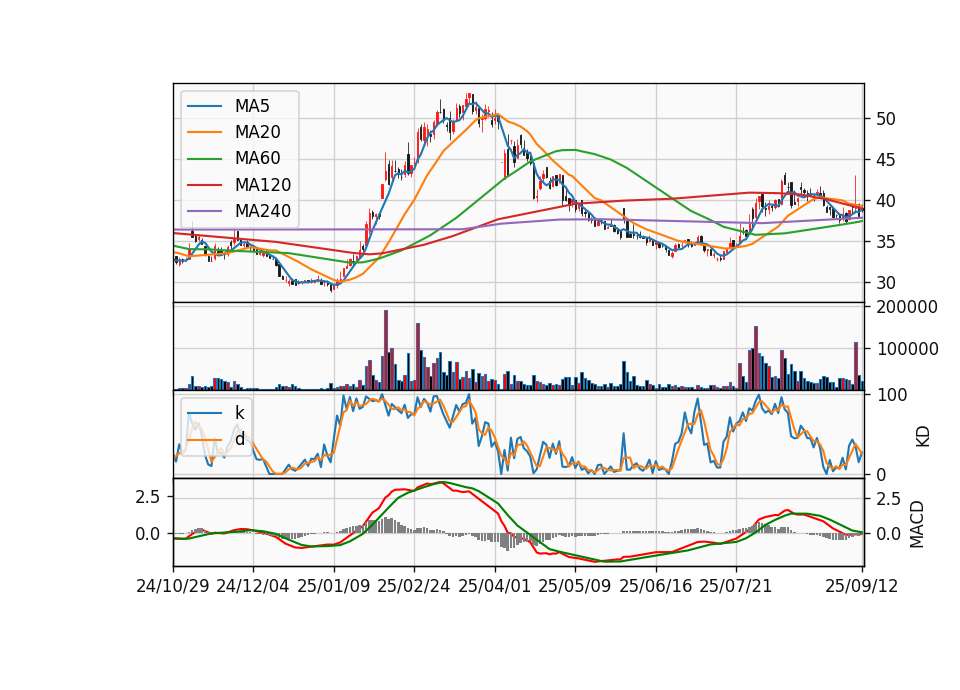Click the k legend label in KD panel

(239, 413)
